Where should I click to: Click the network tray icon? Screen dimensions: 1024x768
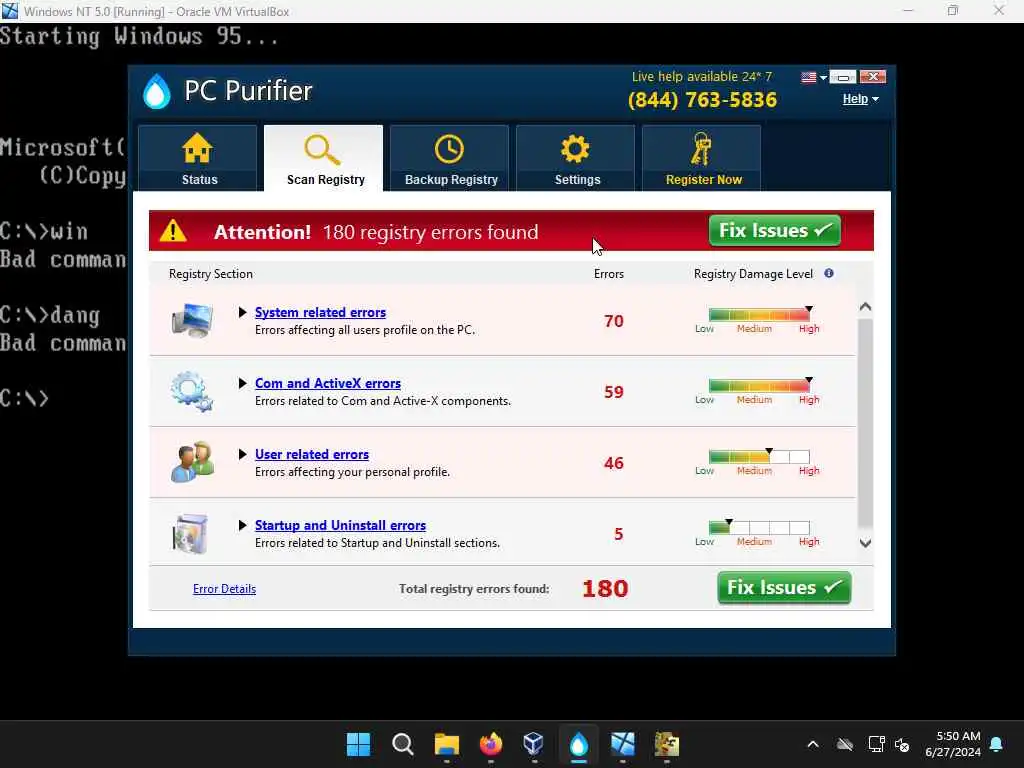(x=876, y=744)
